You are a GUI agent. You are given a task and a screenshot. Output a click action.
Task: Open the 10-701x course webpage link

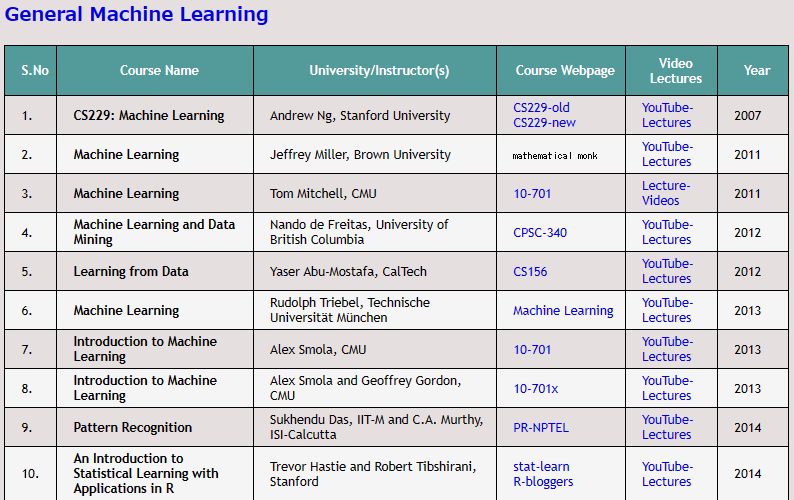pos(535,389)
